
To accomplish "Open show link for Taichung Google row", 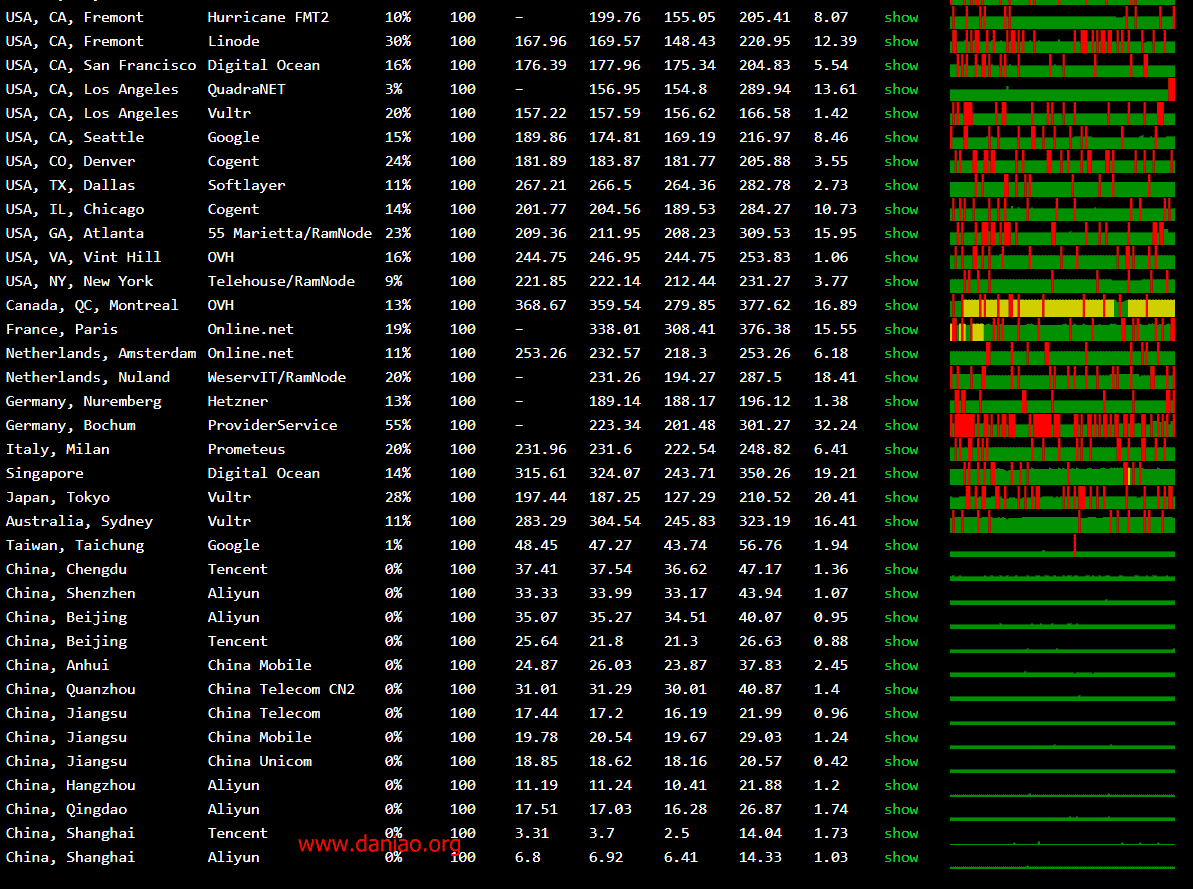I will [x=901, y=545].
